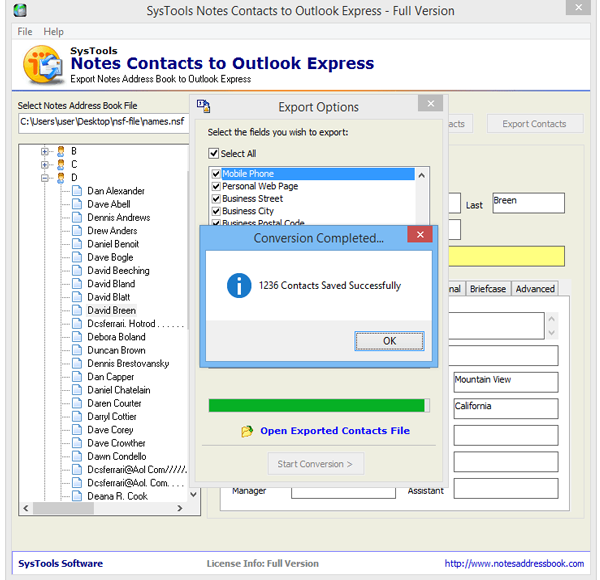Click document icon beside Dan Capper

[x=77, y=376]
